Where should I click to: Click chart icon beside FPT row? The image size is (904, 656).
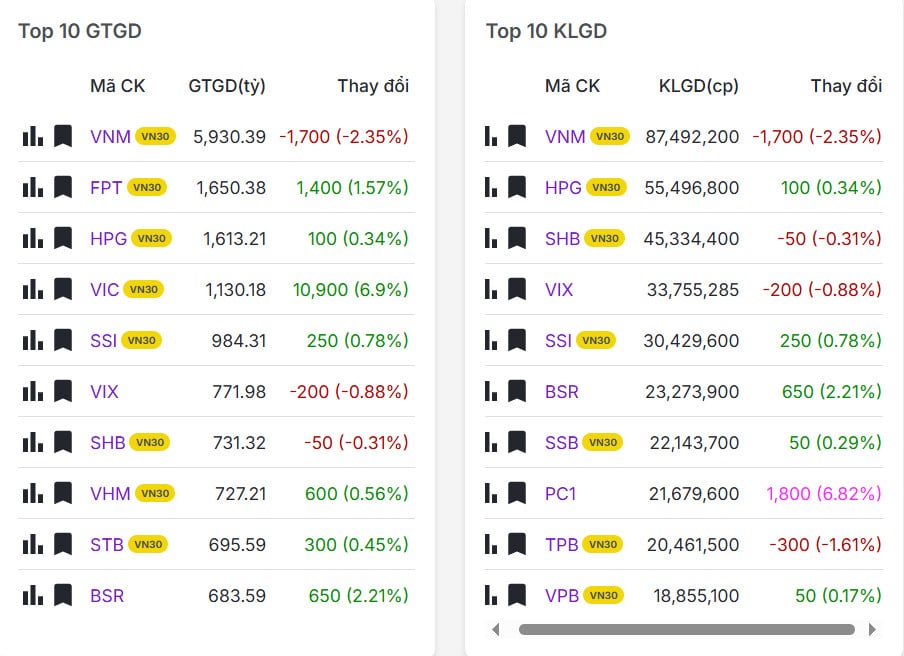[x=32, y=187]
